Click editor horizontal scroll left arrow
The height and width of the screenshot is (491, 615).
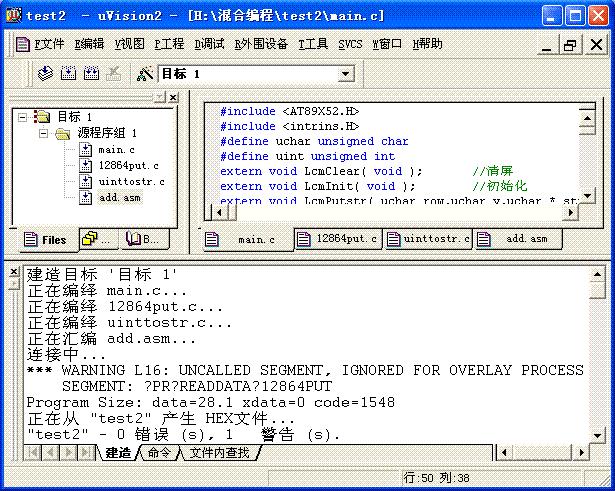pyautogui.click(x=219, y=213)
